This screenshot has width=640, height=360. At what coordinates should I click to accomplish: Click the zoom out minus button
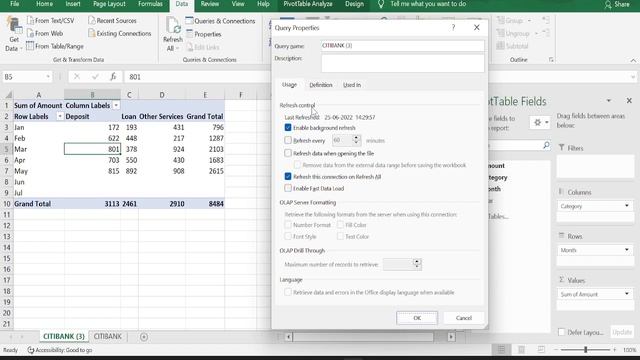556,350
